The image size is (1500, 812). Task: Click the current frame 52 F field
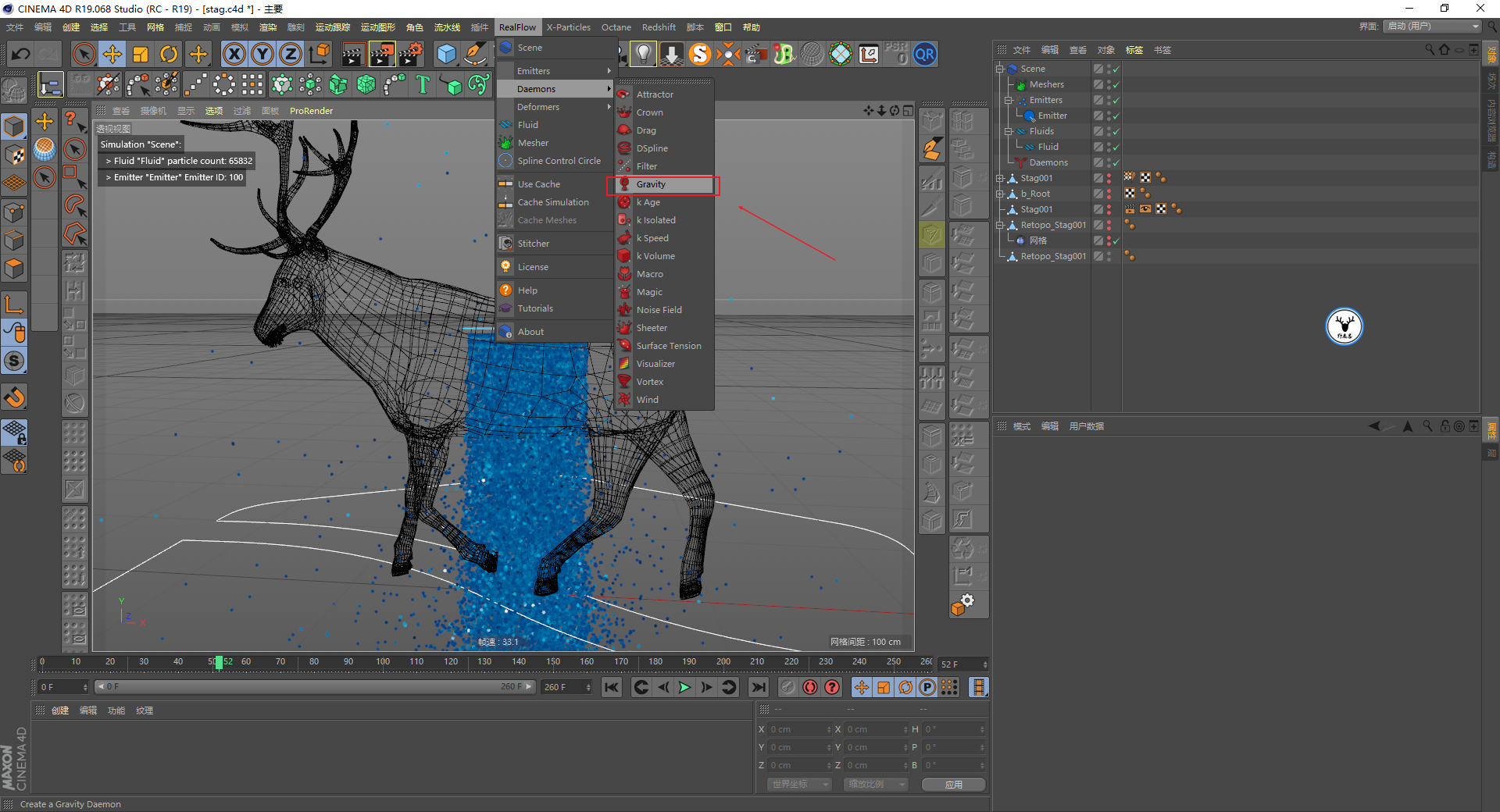[x=963, y=664]
